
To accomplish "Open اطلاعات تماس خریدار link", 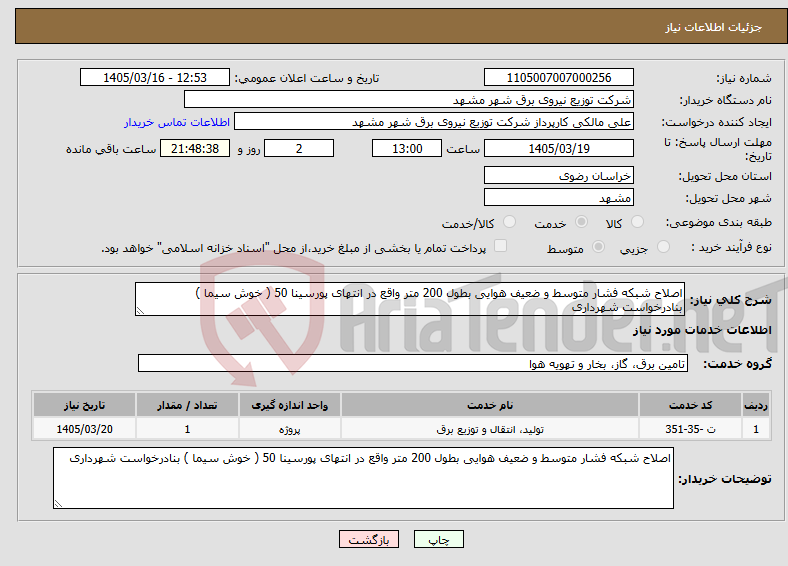I will pyautogui.click(x=177, y=122).
